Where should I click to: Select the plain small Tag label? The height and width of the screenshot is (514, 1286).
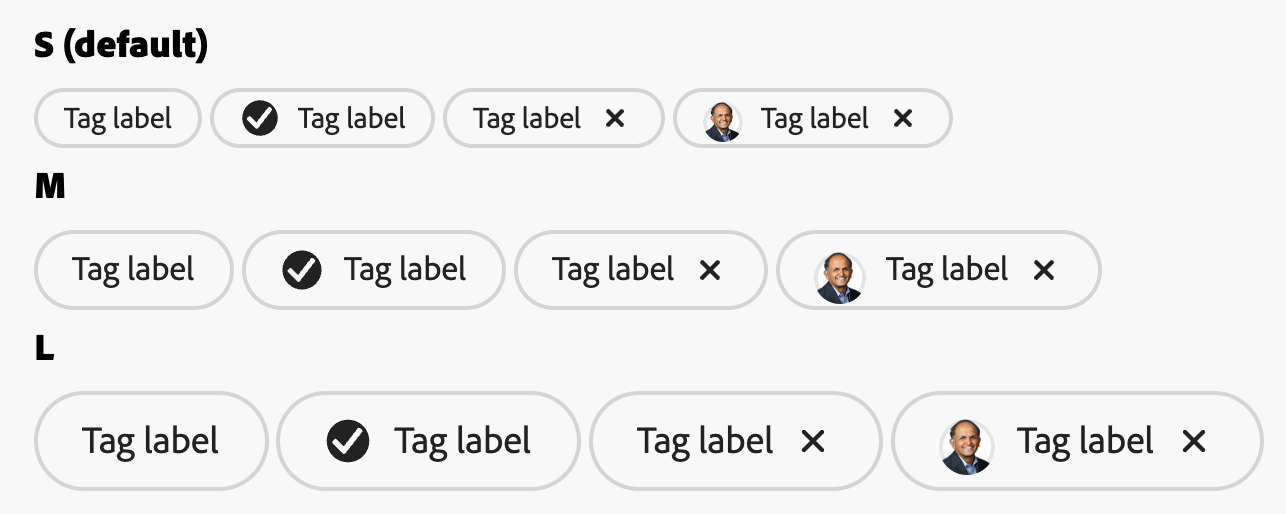[118, 118]
